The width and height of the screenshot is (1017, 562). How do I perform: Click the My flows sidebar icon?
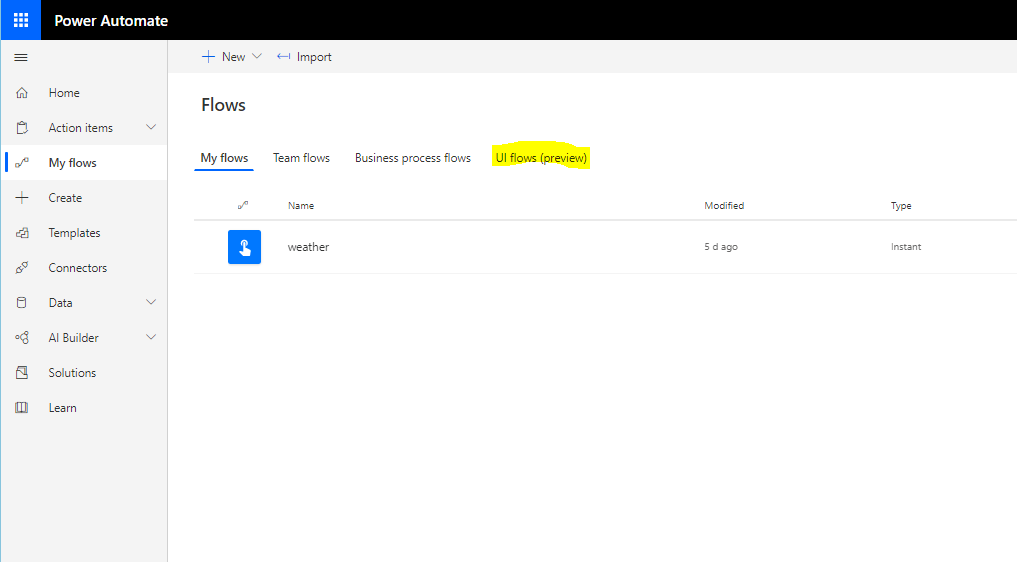click(22, 163)
